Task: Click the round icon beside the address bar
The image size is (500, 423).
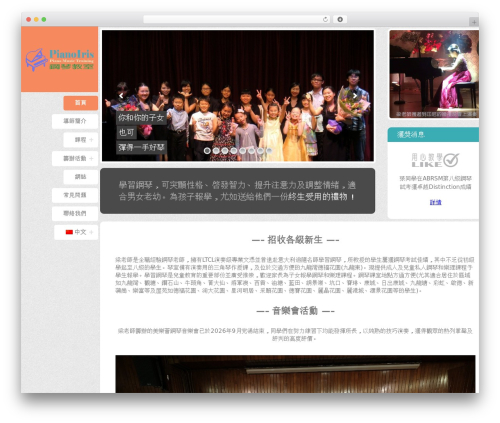Action: pyautogui.click(x=340, y=20)
